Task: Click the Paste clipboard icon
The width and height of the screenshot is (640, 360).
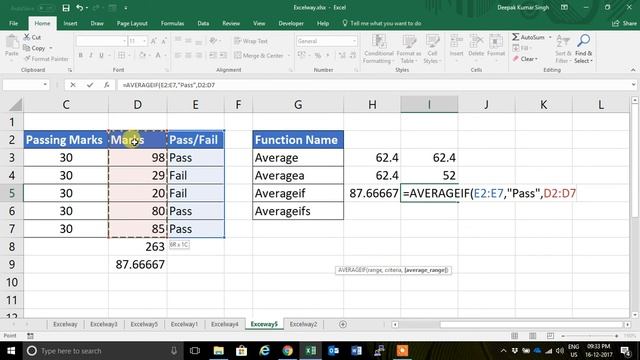Action: (x=11, y=42)
